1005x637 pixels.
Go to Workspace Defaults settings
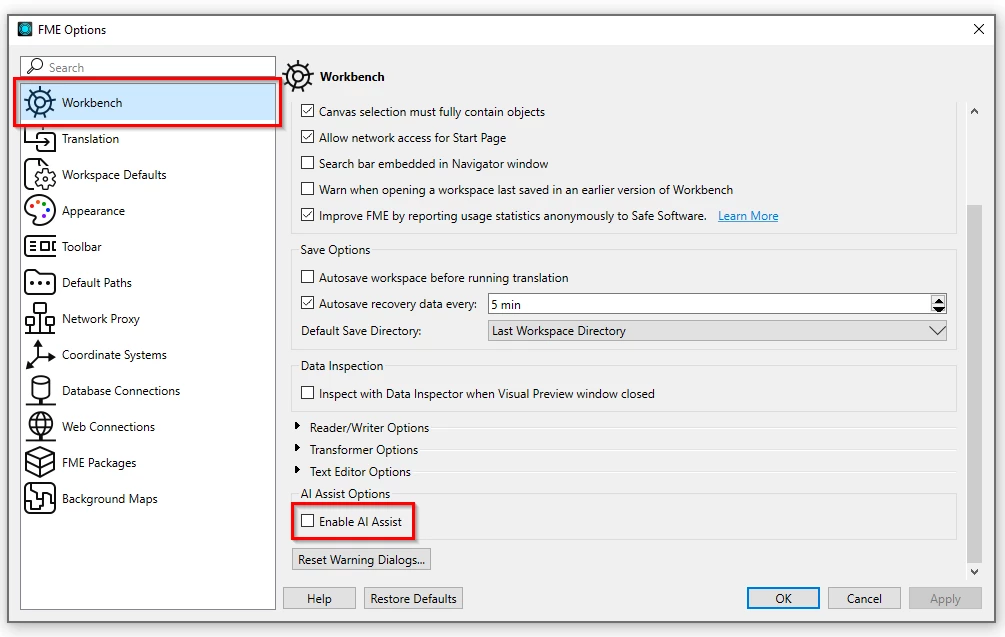114,175
